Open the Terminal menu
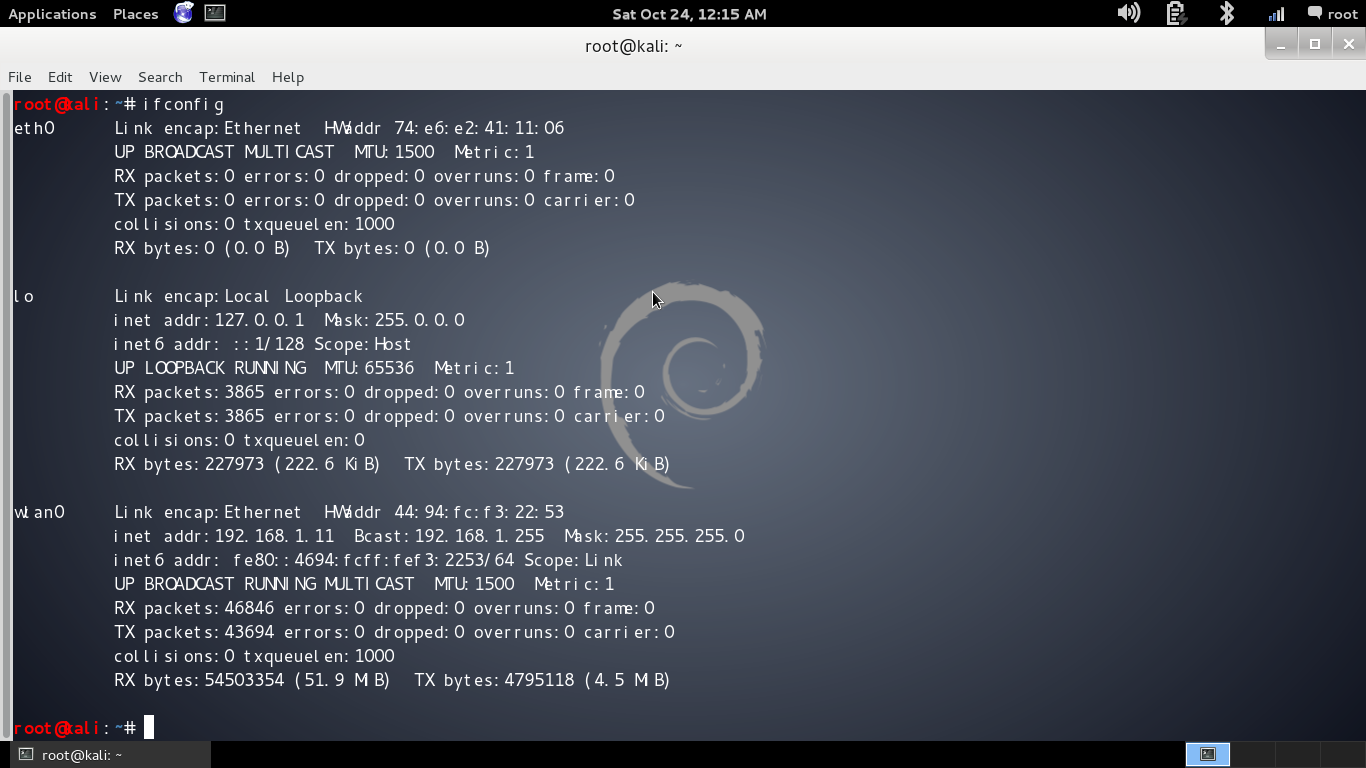This screenshot has width=1366, height=768. click(x=227, y=77)
